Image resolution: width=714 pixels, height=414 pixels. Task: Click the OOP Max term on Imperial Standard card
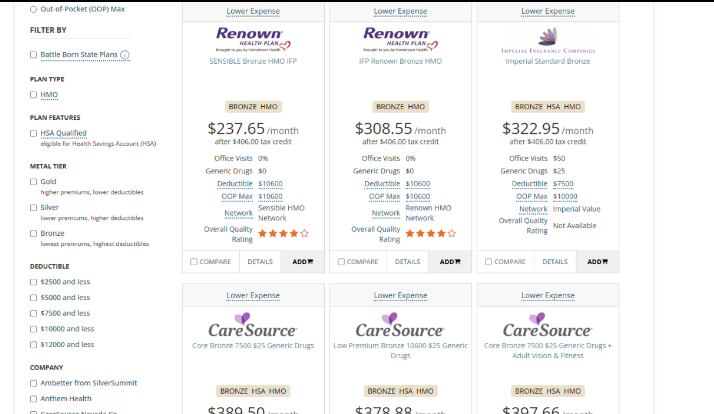tap(532, 196)
